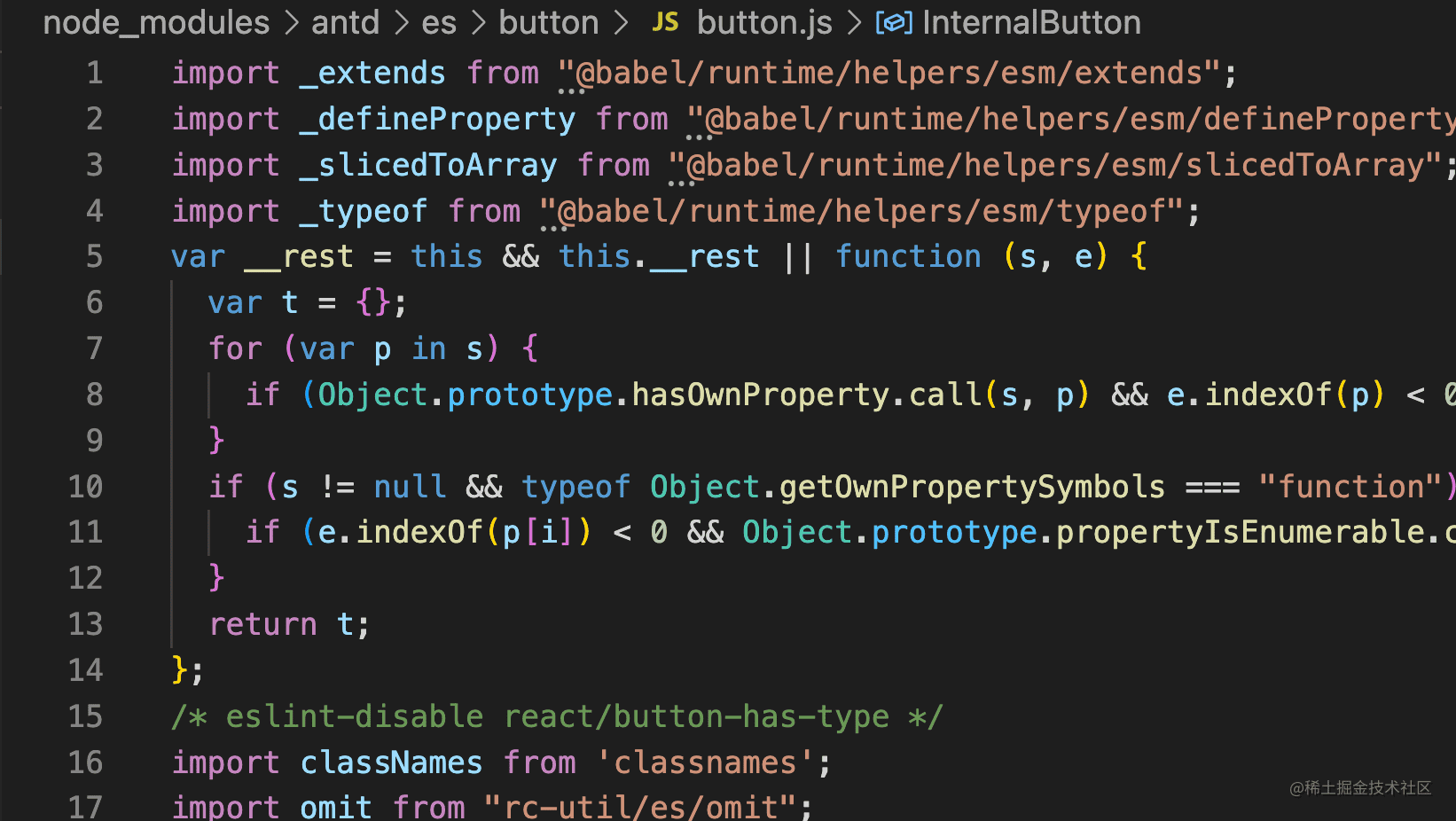Image resolution: width=1456 pixels, height=821 pixels.
Task: Open button.js breadcrumb file segment
Action: [764, 22]
